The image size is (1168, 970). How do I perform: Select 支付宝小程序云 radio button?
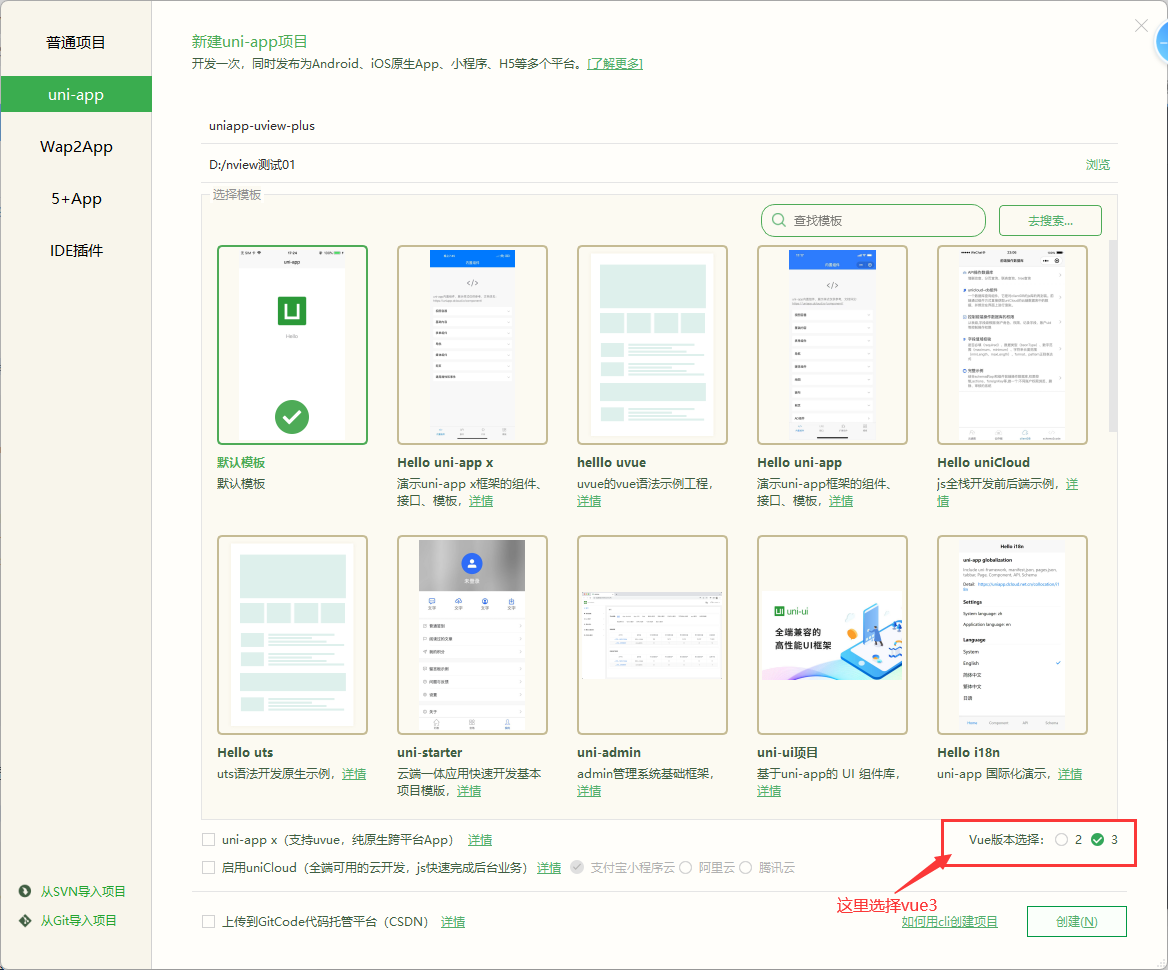point(577,867)
